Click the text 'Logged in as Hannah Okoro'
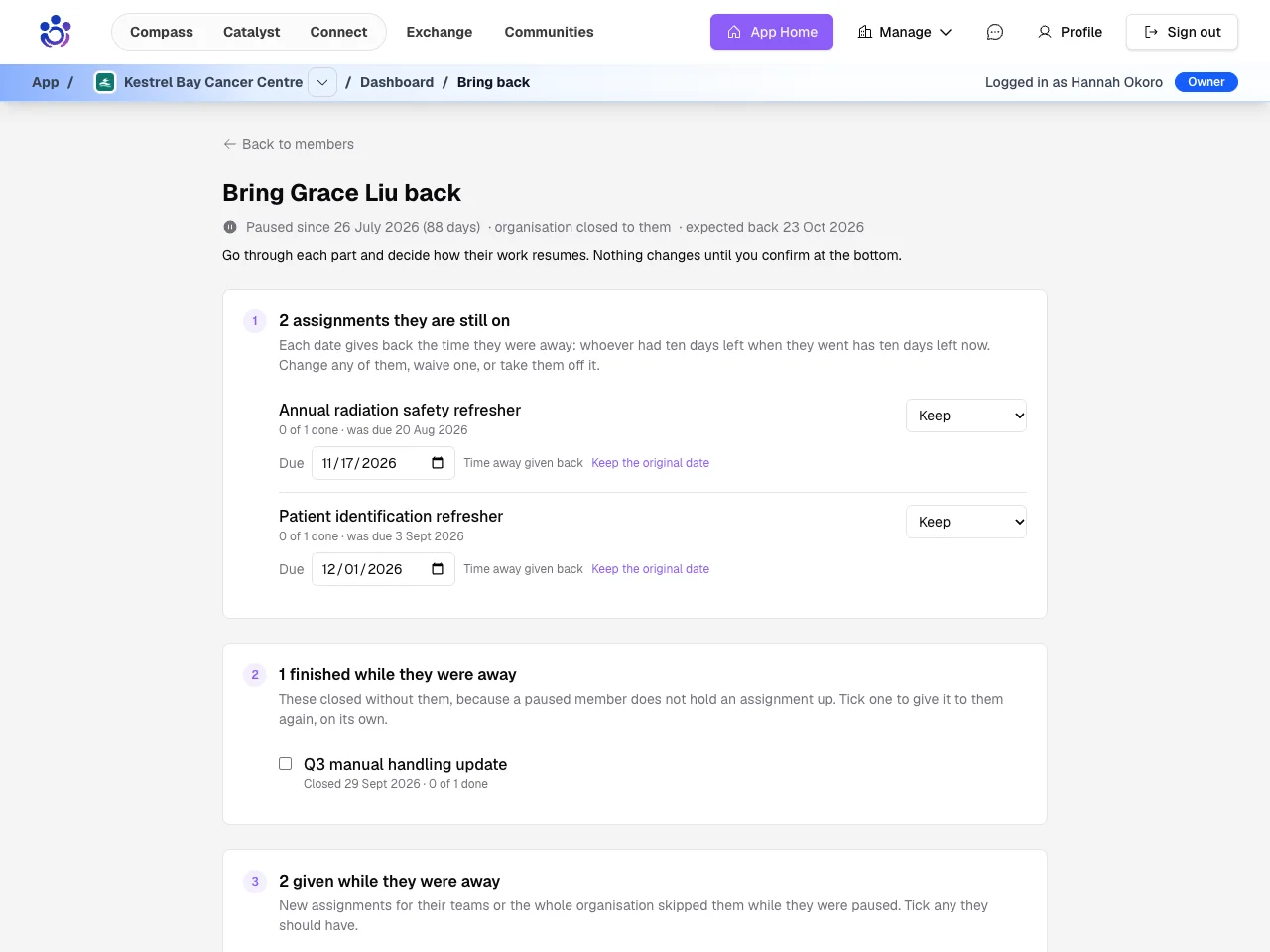Image resolution: width=1270 pixels, height=952 pixels. point(1074,82)
